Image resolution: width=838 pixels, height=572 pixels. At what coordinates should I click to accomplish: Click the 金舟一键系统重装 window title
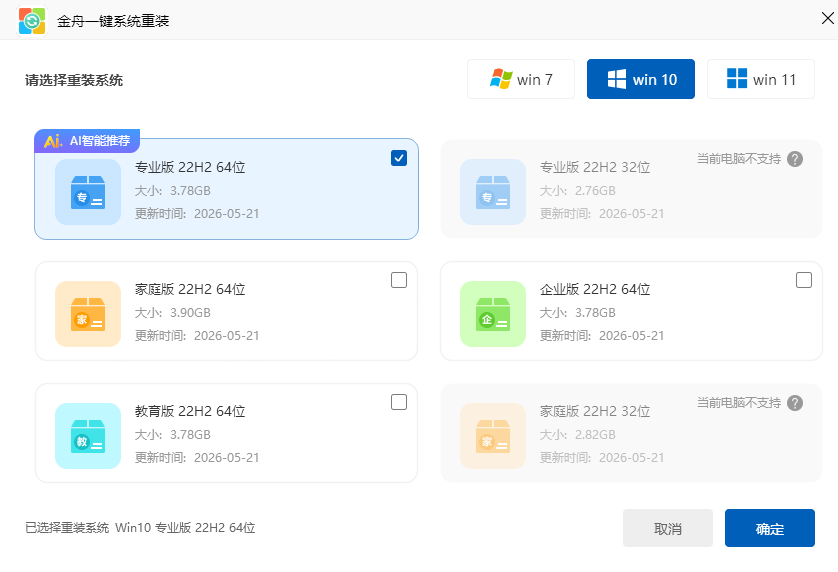[113, 21]
